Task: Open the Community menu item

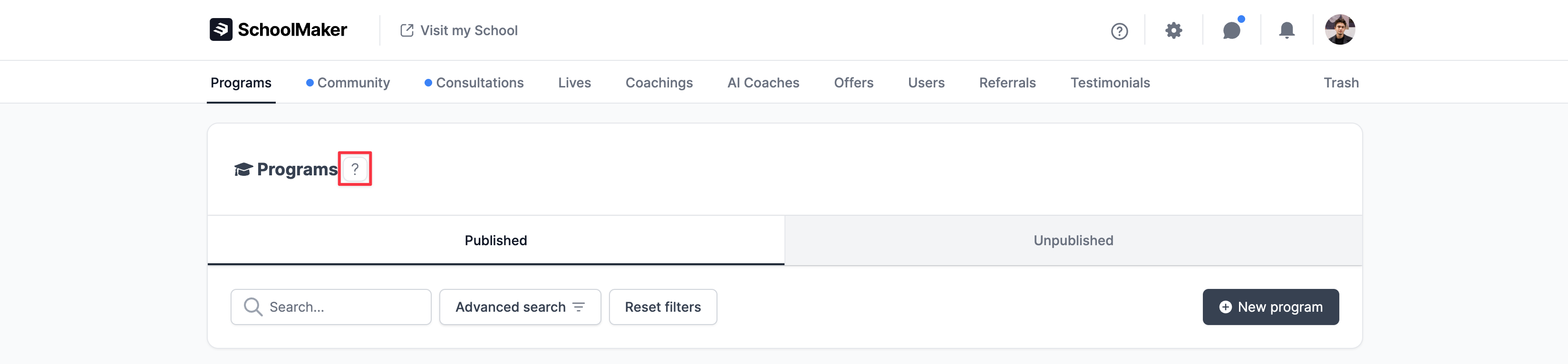Action: point(353,83)
